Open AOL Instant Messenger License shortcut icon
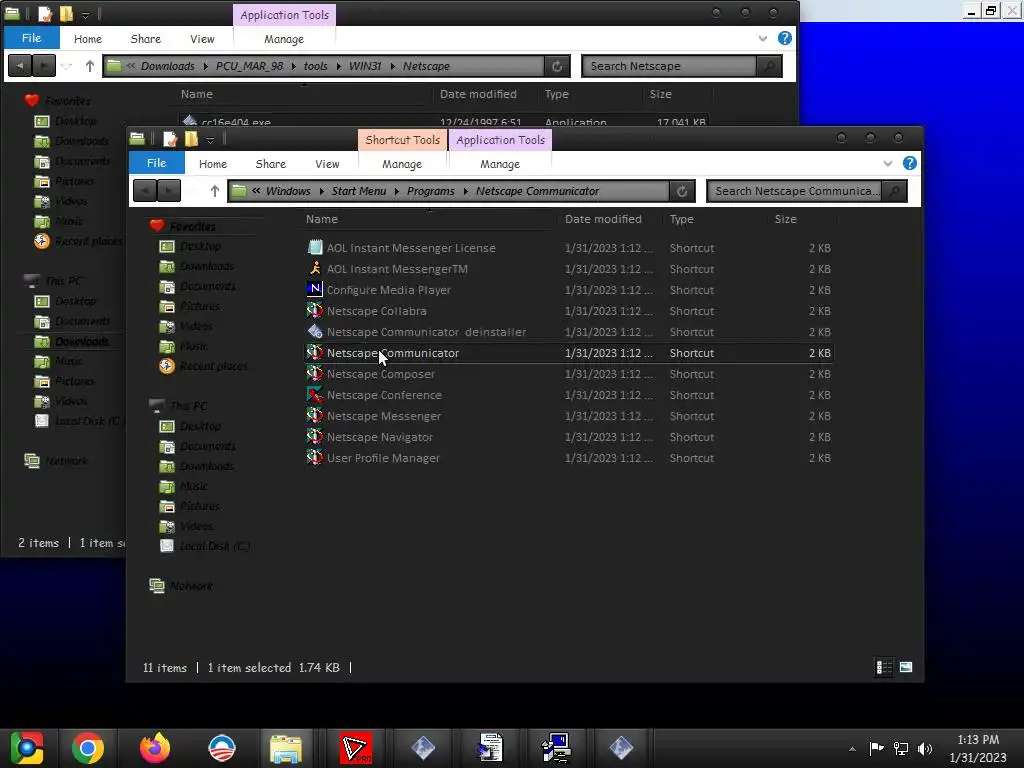 pos(315,248)
